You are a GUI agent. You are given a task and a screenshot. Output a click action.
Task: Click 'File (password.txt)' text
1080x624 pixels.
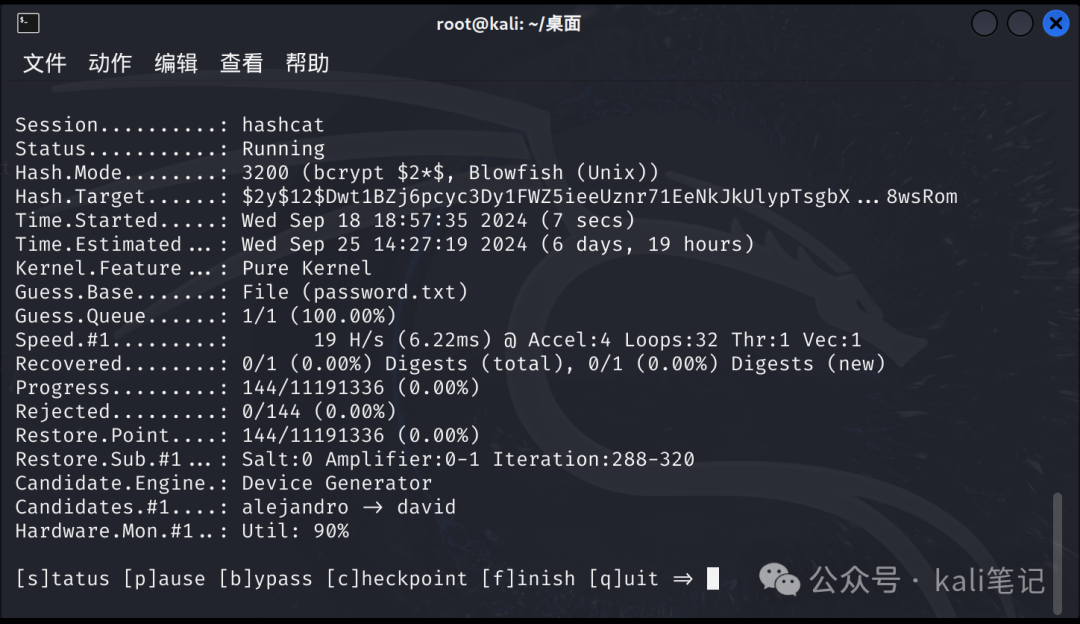355,292
